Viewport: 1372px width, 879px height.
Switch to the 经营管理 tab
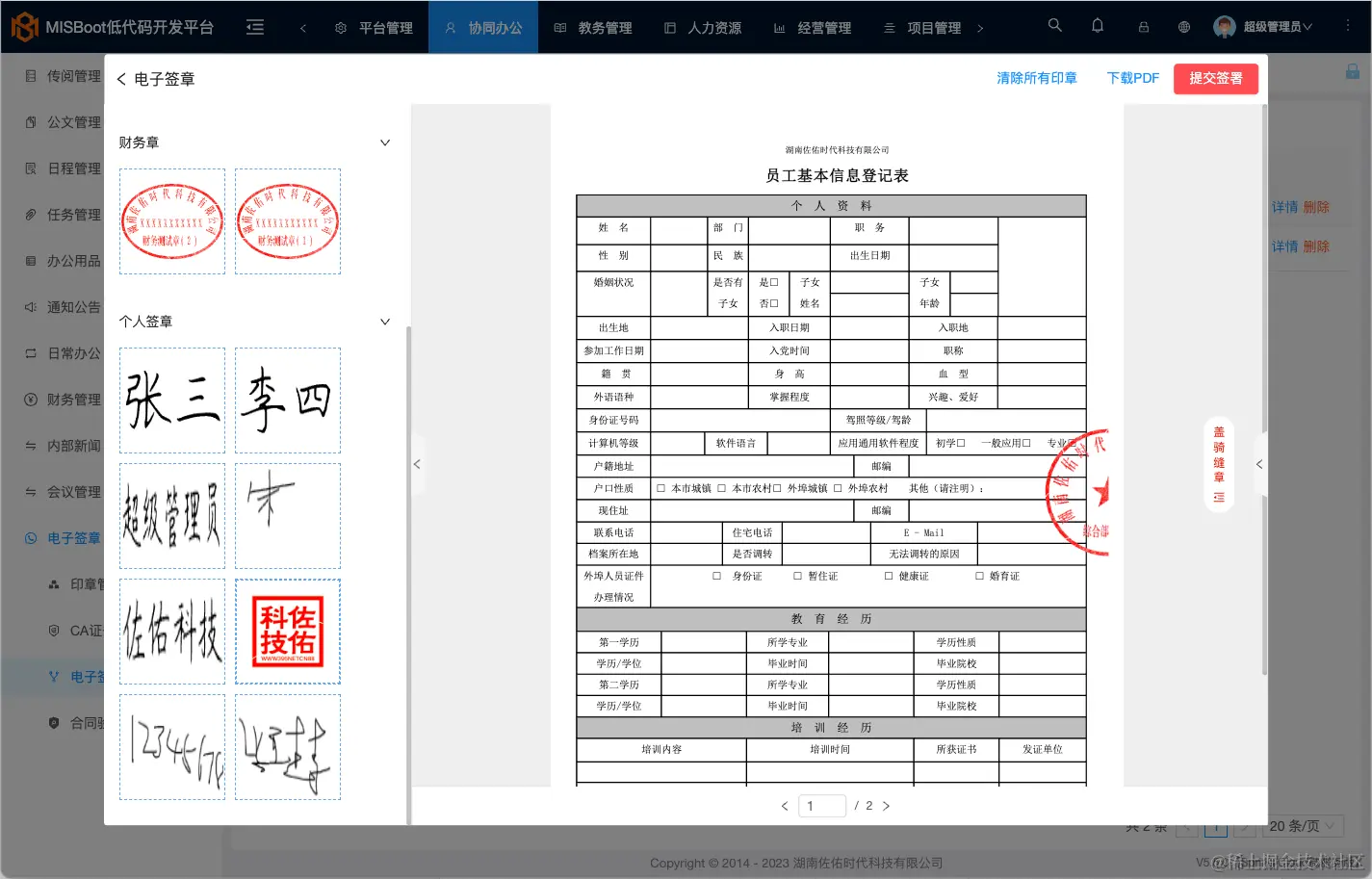(813, 28)
